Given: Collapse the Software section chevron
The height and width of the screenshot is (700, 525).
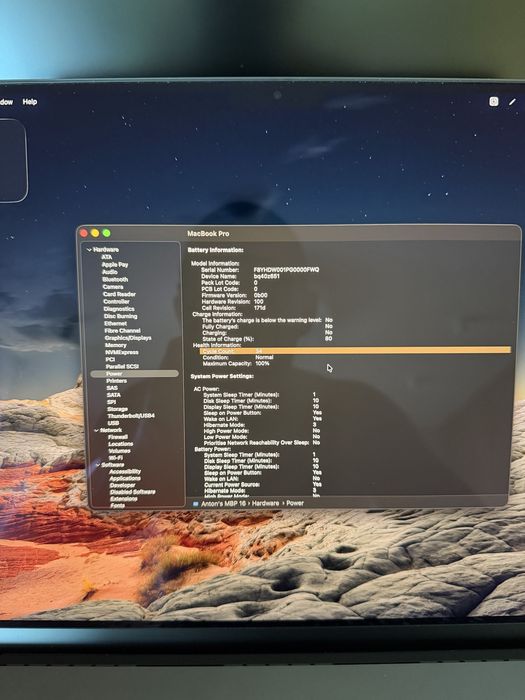Looking at the screenshot, I should click(98, 465).
